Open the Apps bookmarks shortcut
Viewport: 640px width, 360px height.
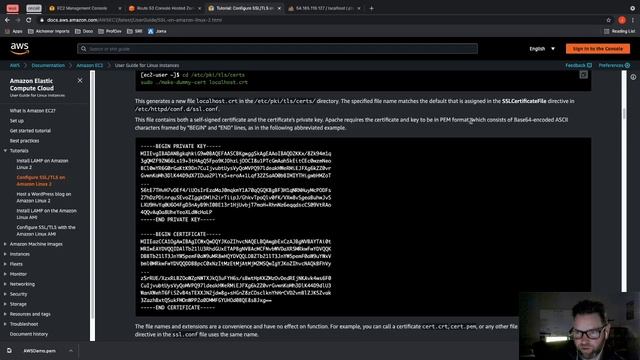click(14, 31)
